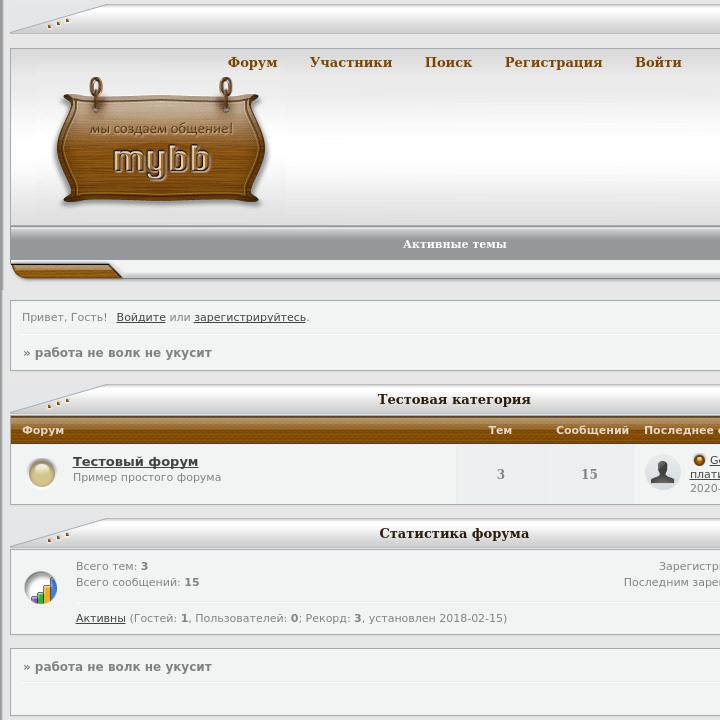Click the 'Всего сообщений: 15' statistic
Image resolution: width=720 pixels, height=720 pixels.
(137, 582)
